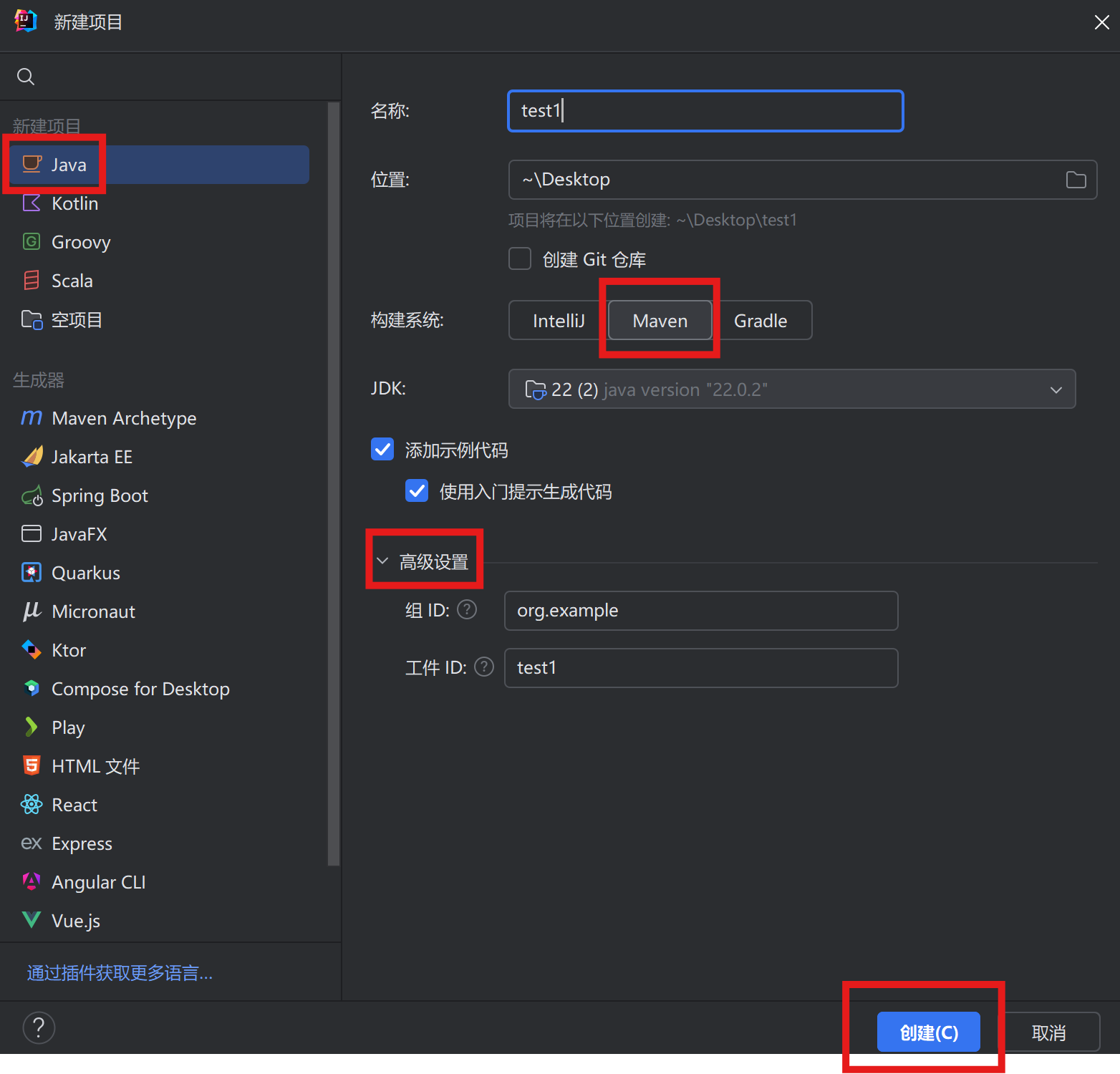
Task: Click the Vue.js V icon
Action: tap(32, 920)
